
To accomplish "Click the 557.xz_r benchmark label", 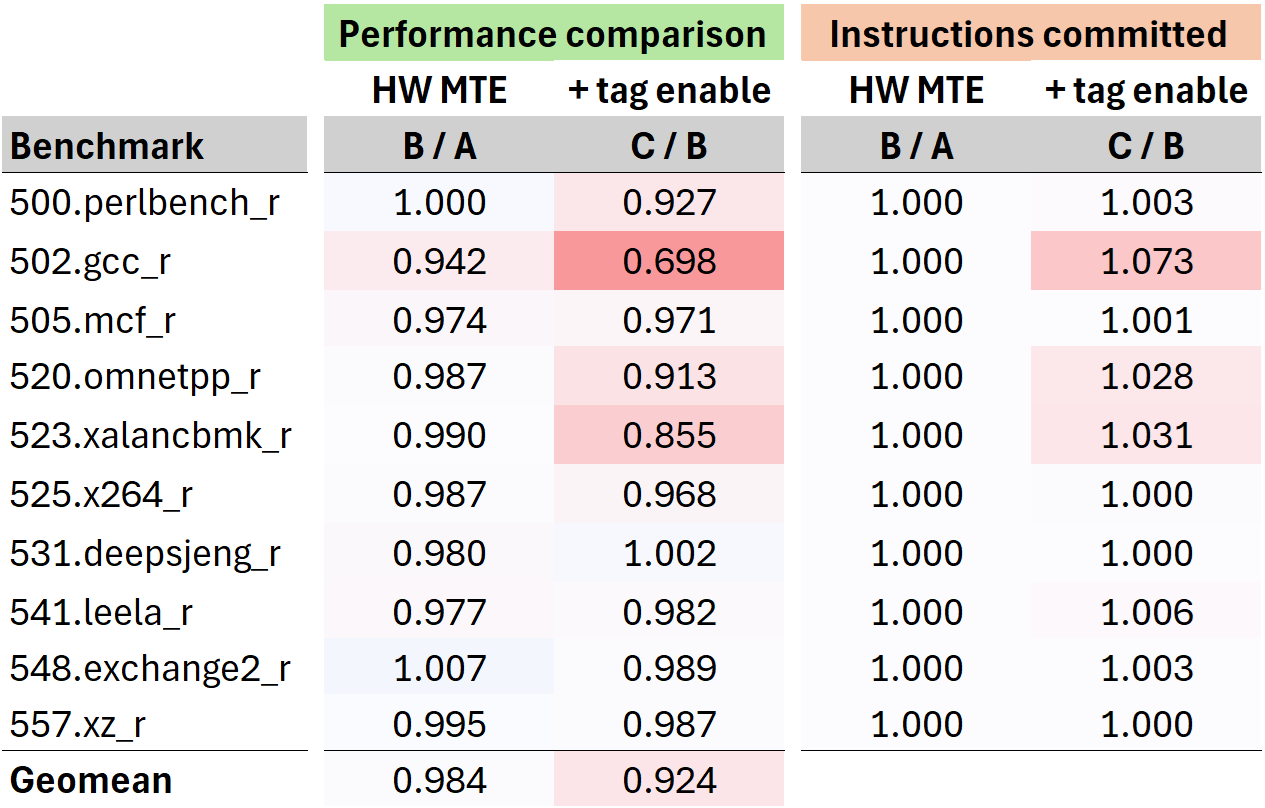I will point(78,725).
